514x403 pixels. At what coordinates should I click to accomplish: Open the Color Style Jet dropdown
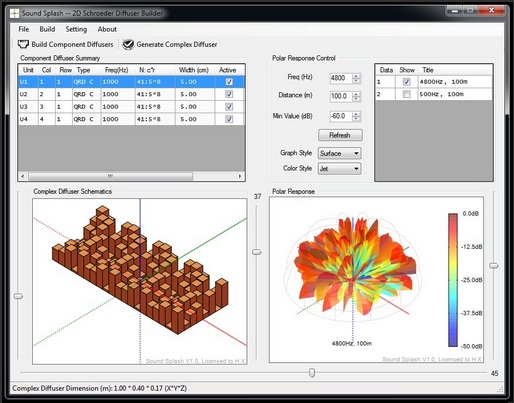point(340,169)
